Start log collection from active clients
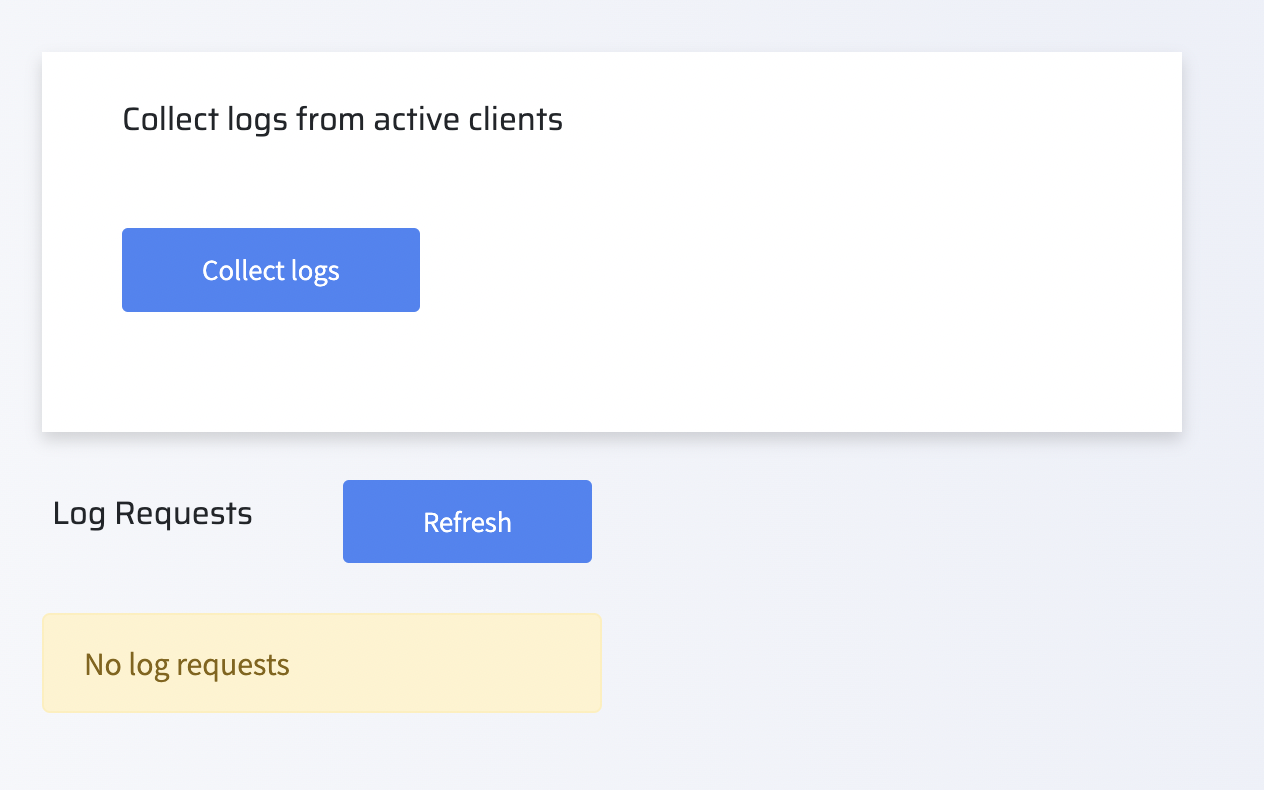 [x=270, y=270]
